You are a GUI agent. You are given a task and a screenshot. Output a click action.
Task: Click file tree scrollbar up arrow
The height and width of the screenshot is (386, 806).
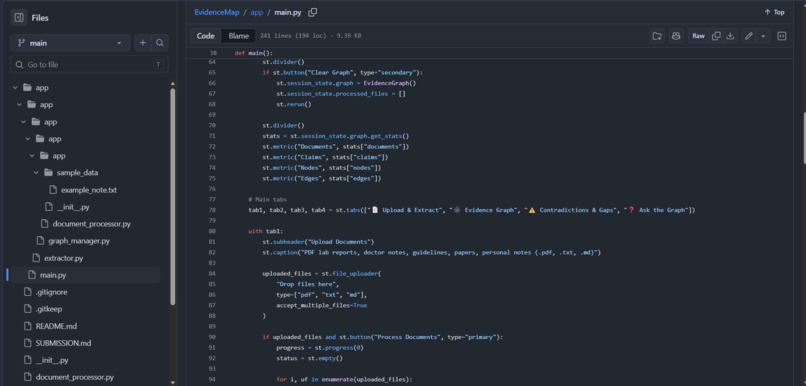(x=173, y=84)
